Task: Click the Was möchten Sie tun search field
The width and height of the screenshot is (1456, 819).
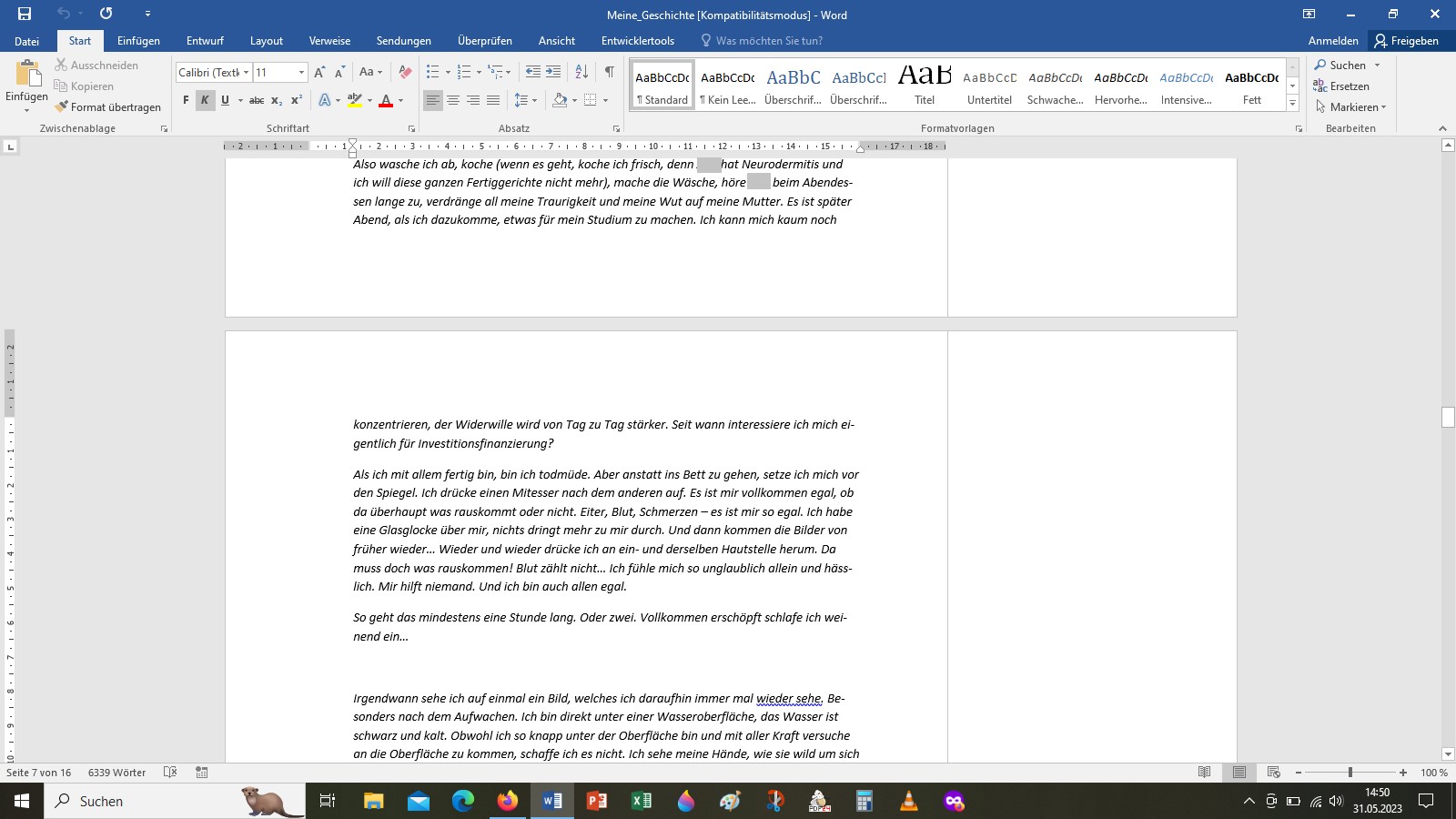Action: (x=762, y=41)
